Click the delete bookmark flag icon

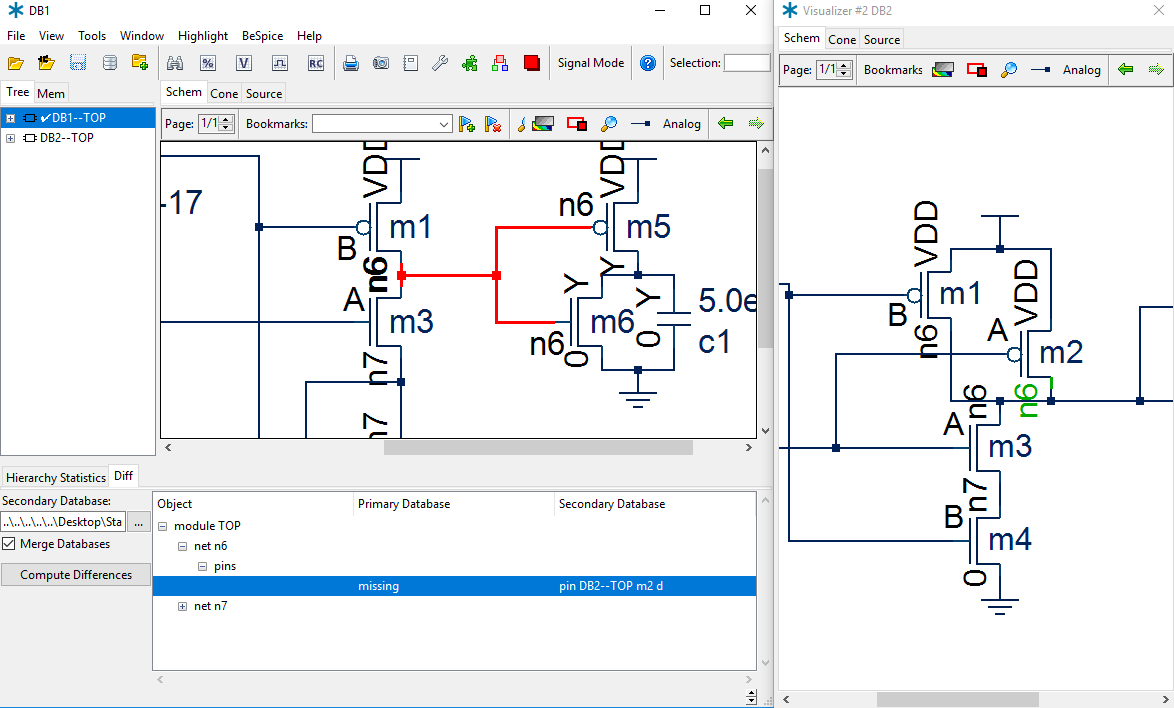point(493,124)
